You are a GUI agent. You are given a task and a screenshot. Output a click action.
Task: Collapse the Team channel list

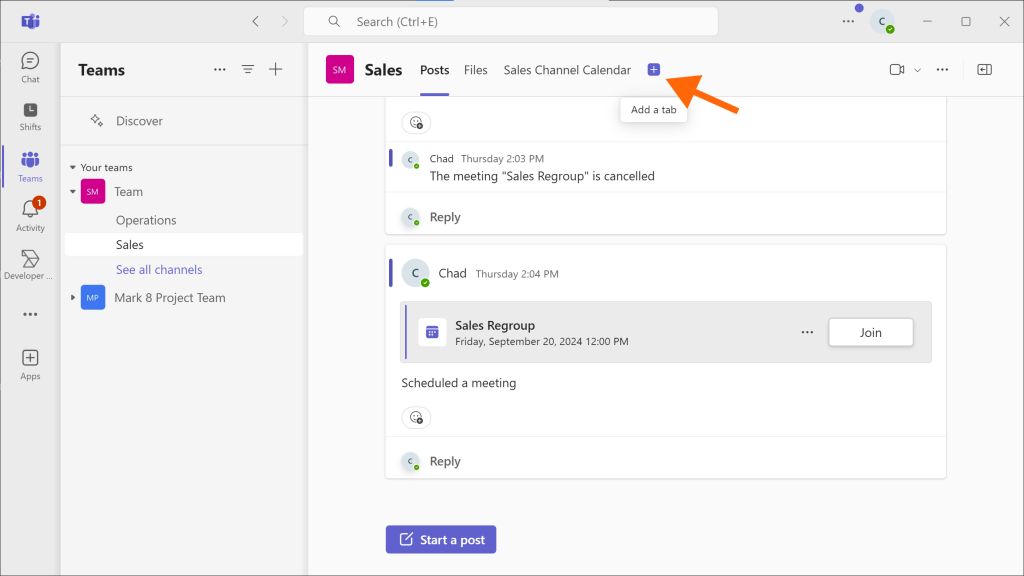point(72,191)
